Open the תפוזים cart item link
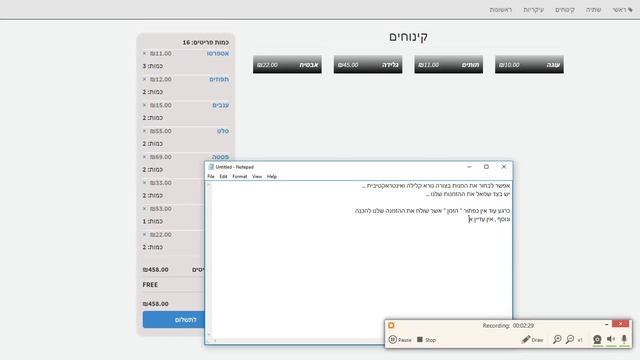Viewport: 640px width, 360px height. point(219,79)
